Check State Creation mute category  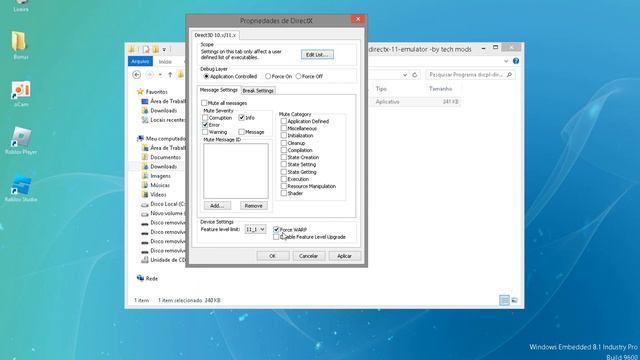(284, 157)
